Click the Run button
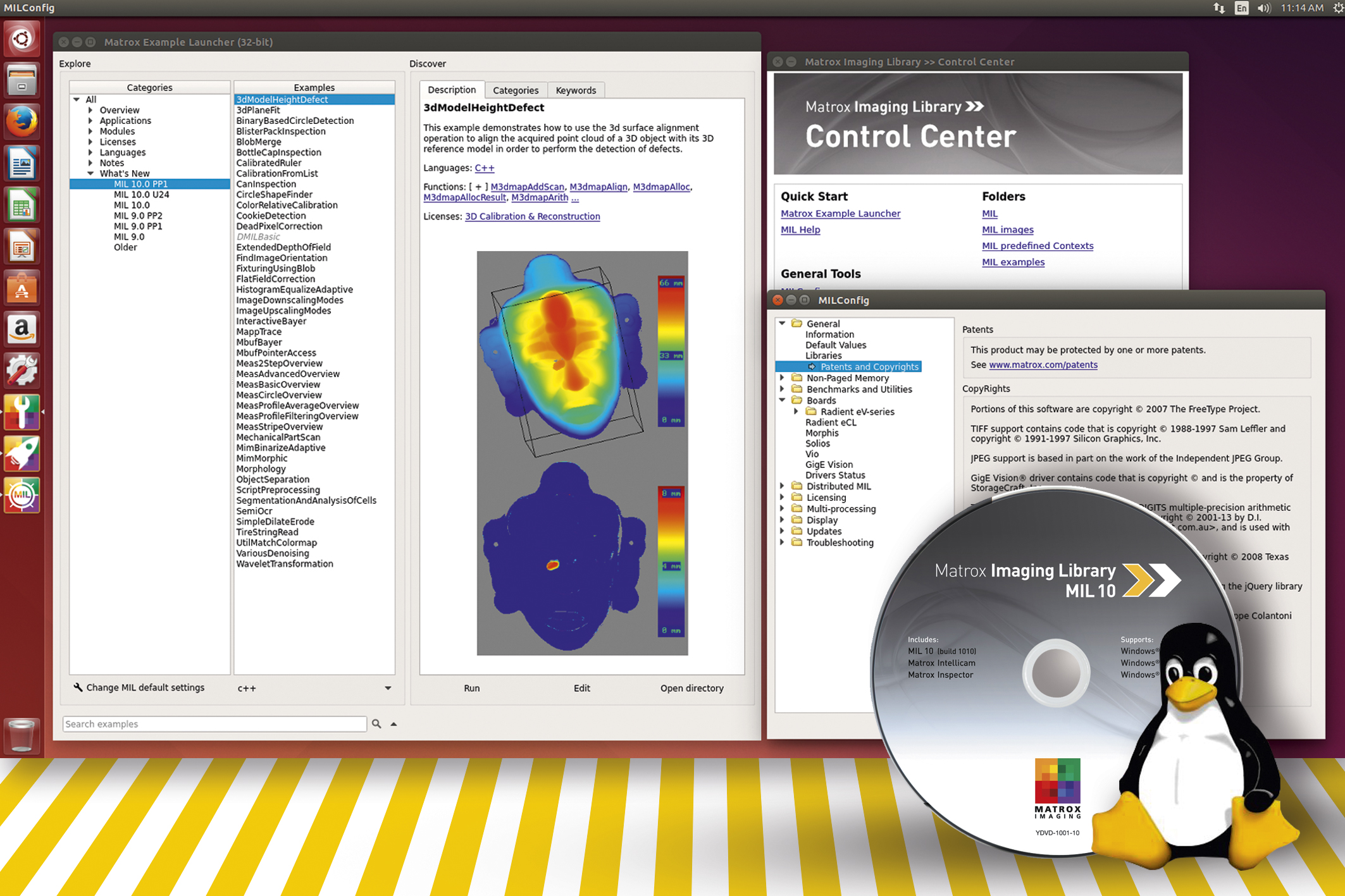The width and height of the screenshot is (1345, 896). click(x=471, y=688)
